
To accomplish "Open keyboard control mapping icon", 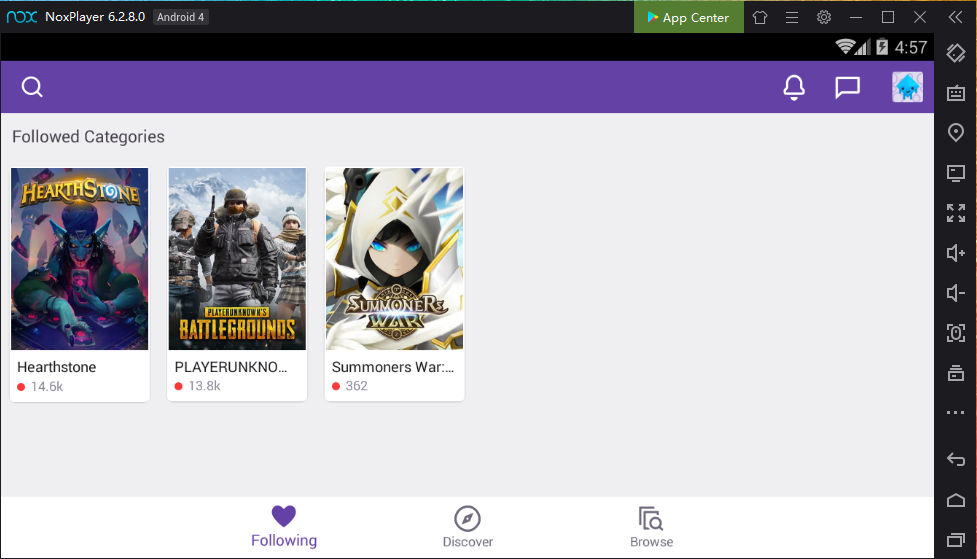I will point(956,93).
